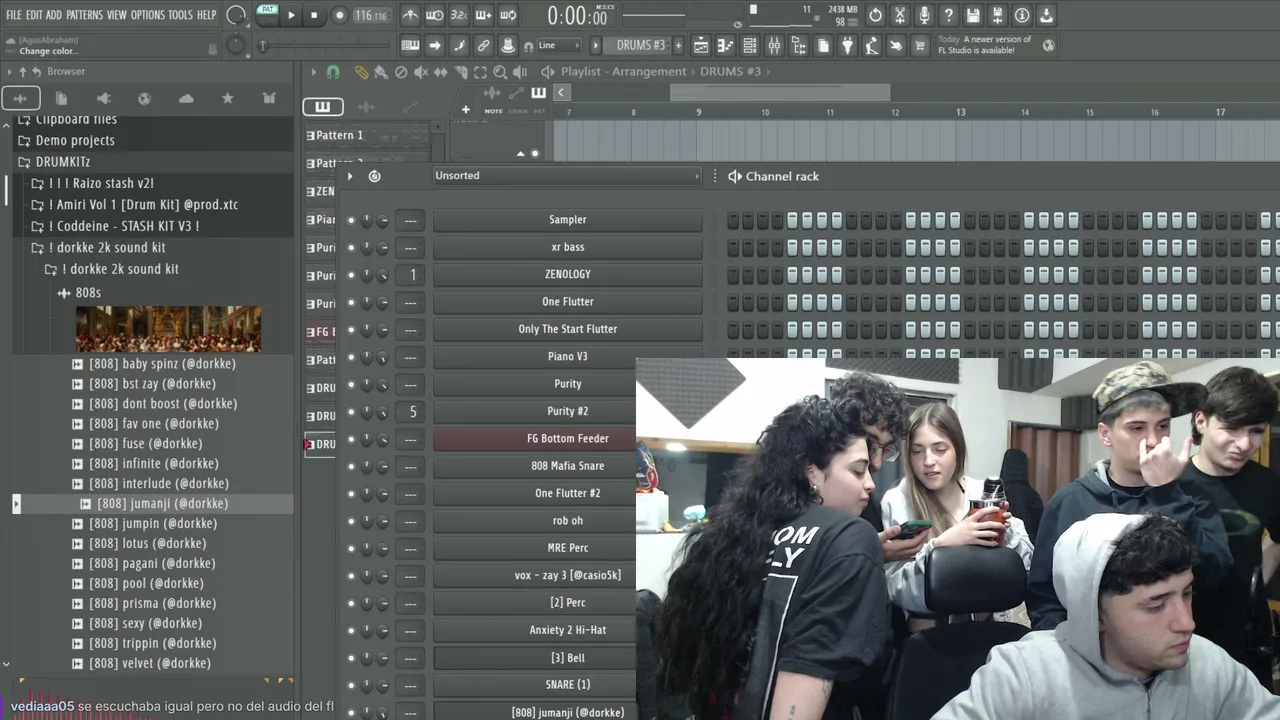This screenshot has width=1280, height=720.
Task: Click the Sampler channel button
Action: tap(568, 220)
